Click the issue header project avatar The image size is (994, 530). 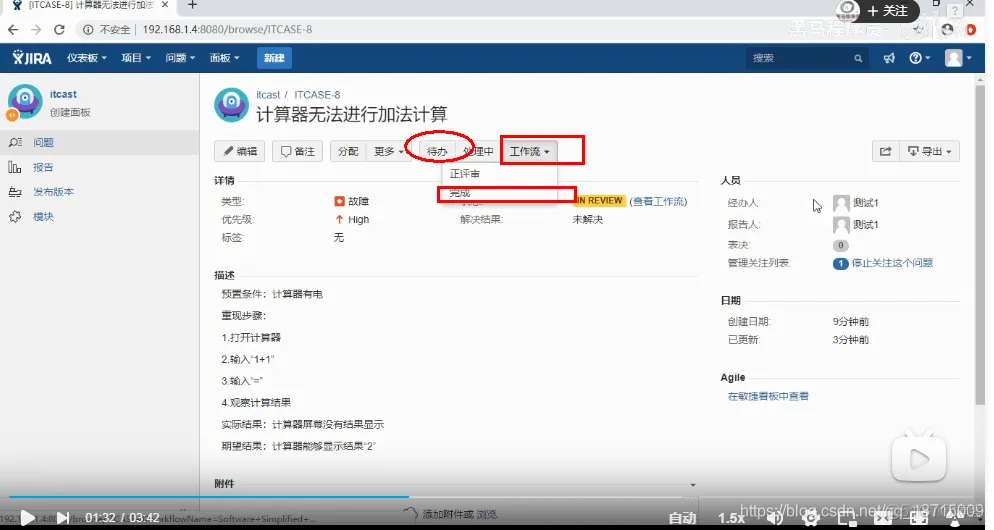231,105
